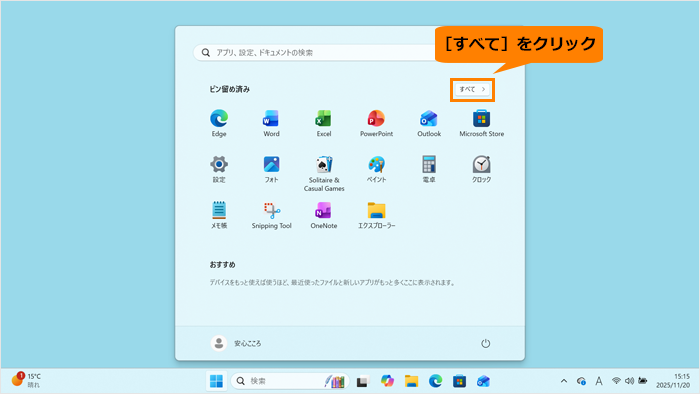
Task: Click the Windows Start button on taskbar
Action: (217, 381)
